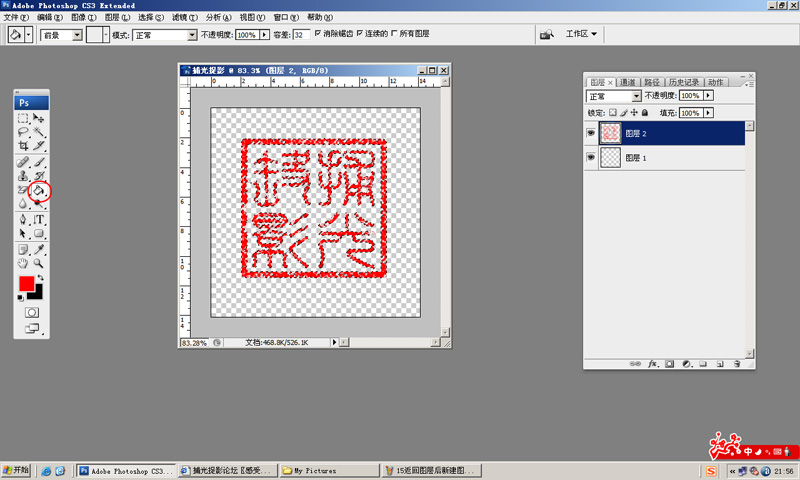
Task: Toggle the 消除锯齿 anti-alias checkbox
Action: click(318, 33)
